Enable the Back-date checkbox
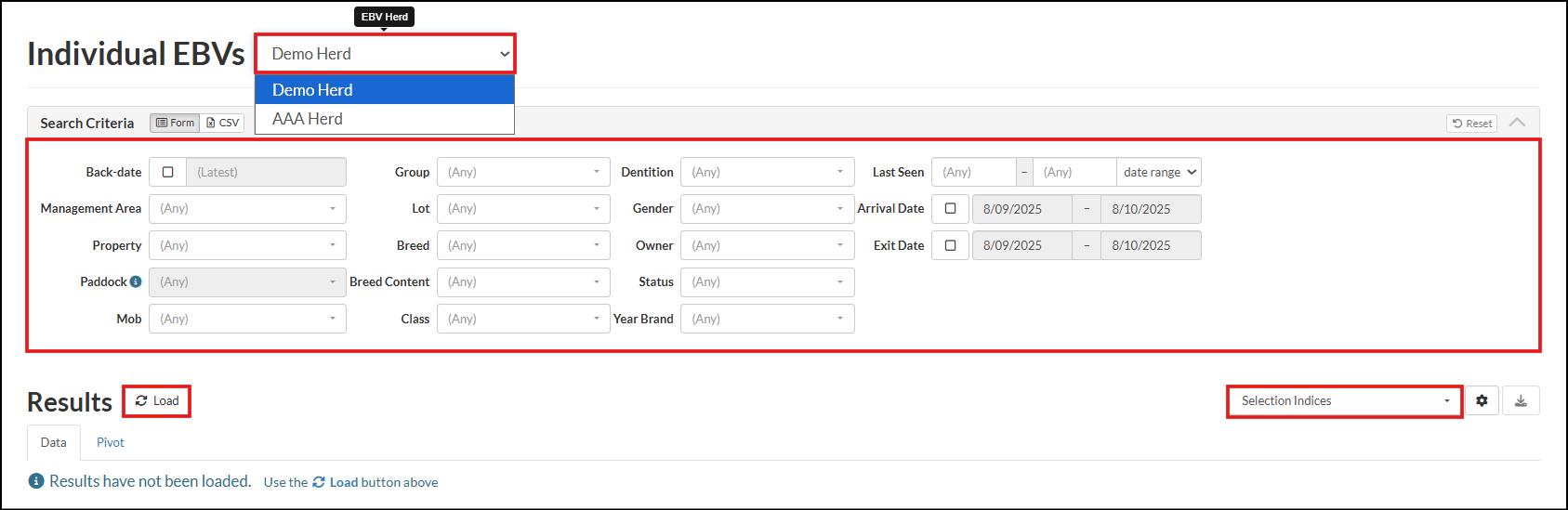Image resolution: width=1568 pixels, height=510 pixels. (167, 172)
